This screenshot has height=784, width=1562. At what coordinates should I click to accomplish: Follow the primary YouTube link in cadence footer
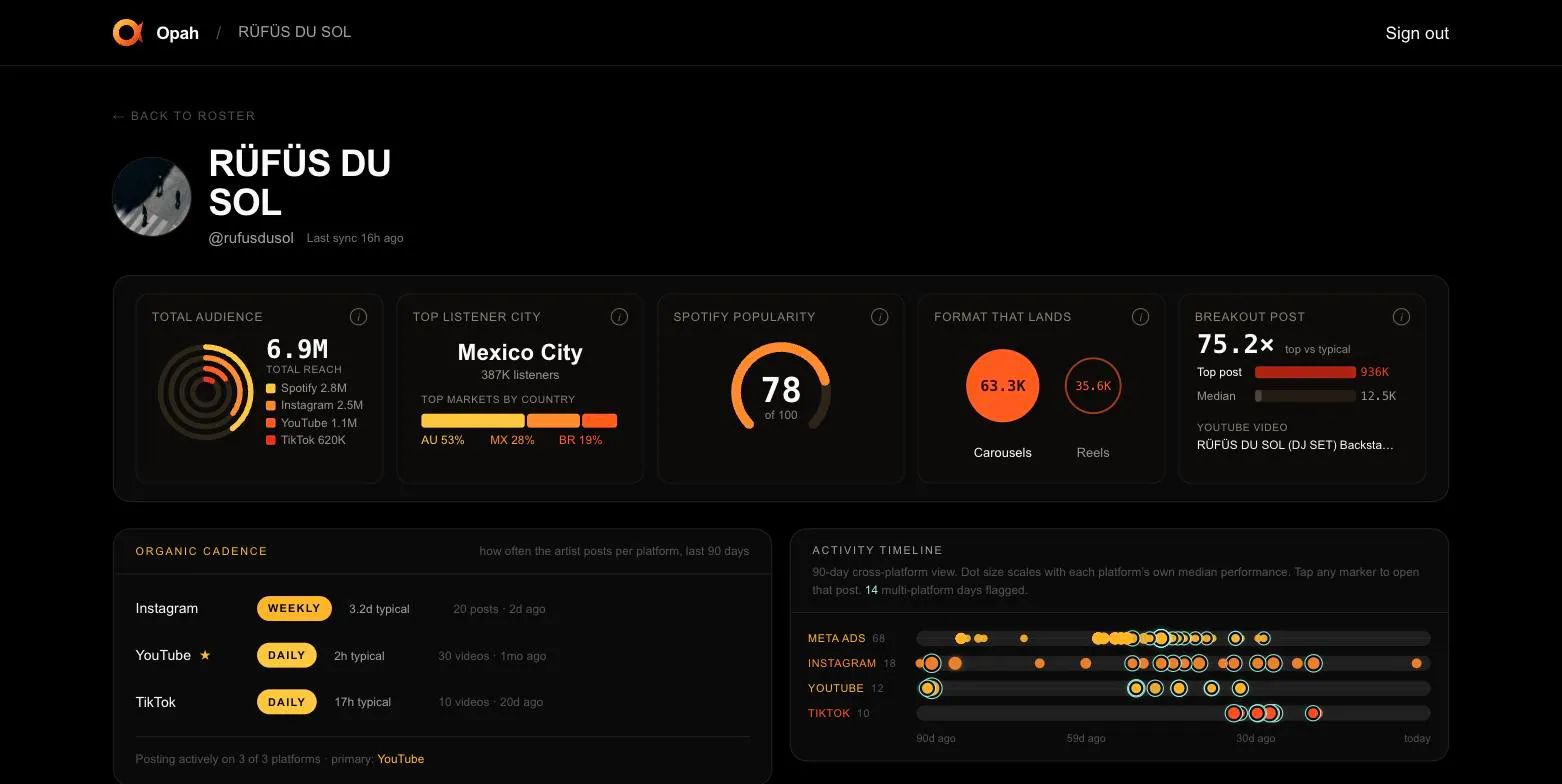[401, 759]
